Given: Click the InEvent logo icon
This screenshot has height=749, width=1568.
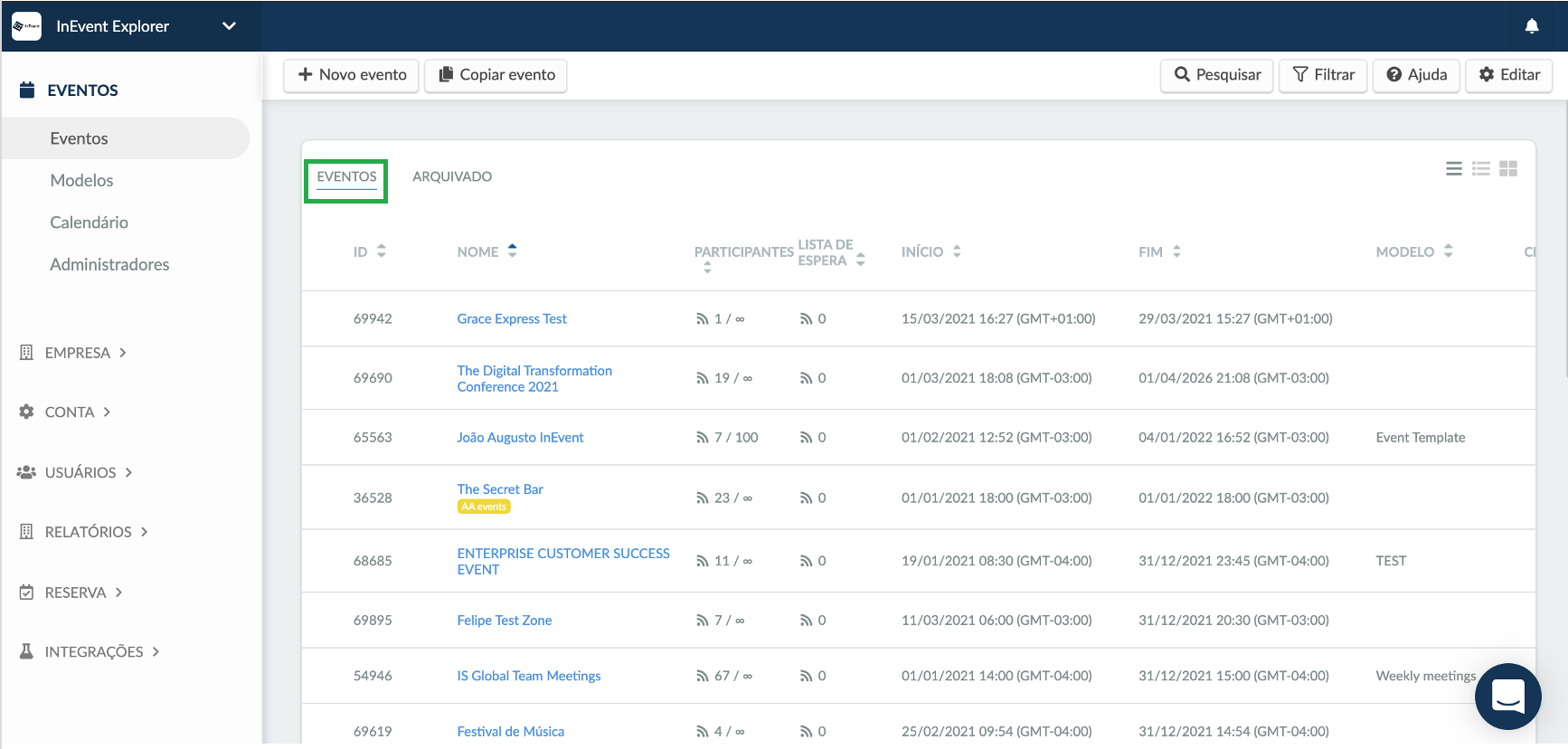Looking at the screenshot, I should point(26,26).
